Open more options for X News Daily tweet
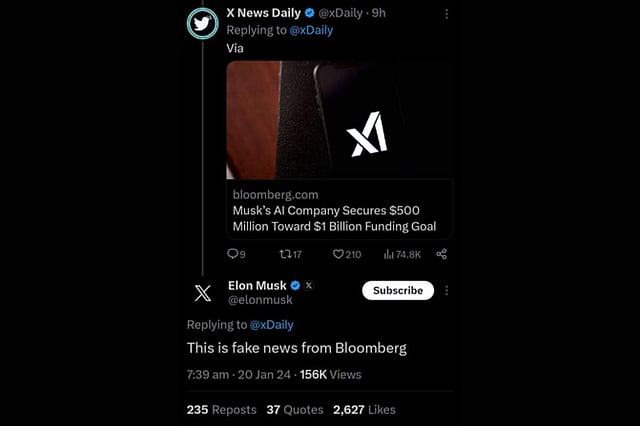Screen dimensions: 640x426 click(446, 15)
